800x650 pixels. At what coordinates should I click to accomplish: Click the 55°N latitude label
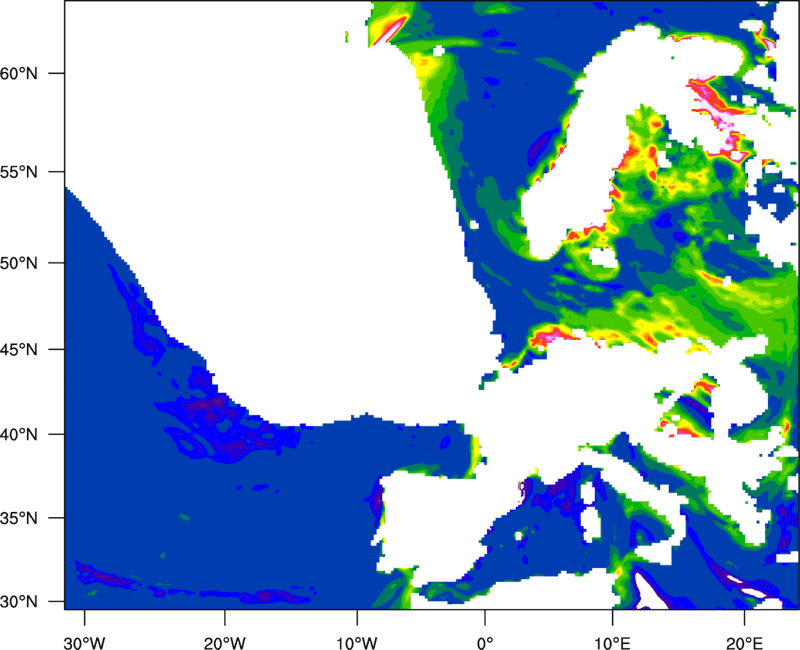(19, 172)
